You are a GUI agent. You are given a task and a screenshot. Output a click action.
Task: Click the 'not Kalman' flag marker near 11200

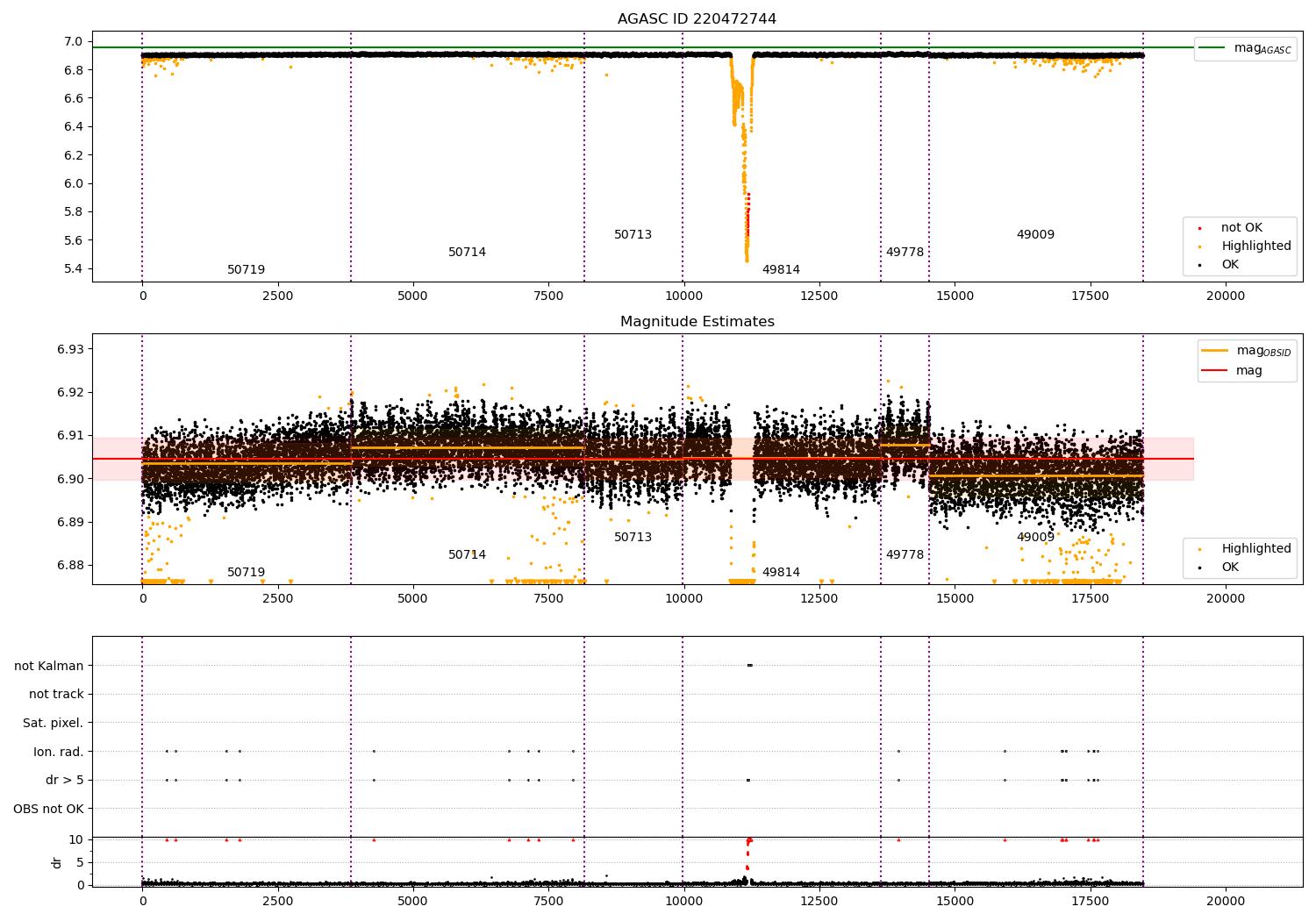pyautogui.click(x=749, y=666)
